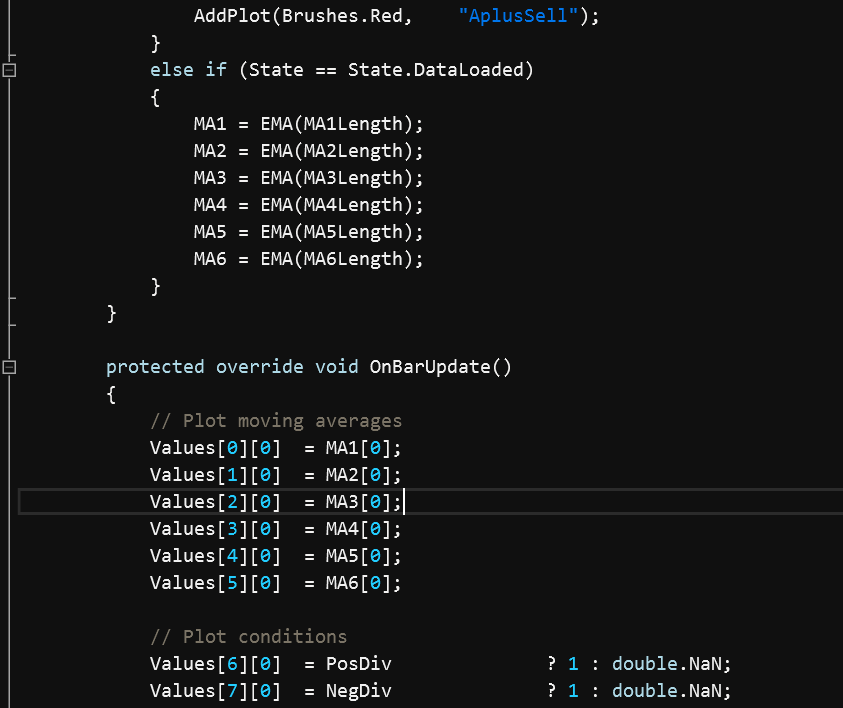
Task: Click on Values[4][0] text
Action: coord(215,556)
